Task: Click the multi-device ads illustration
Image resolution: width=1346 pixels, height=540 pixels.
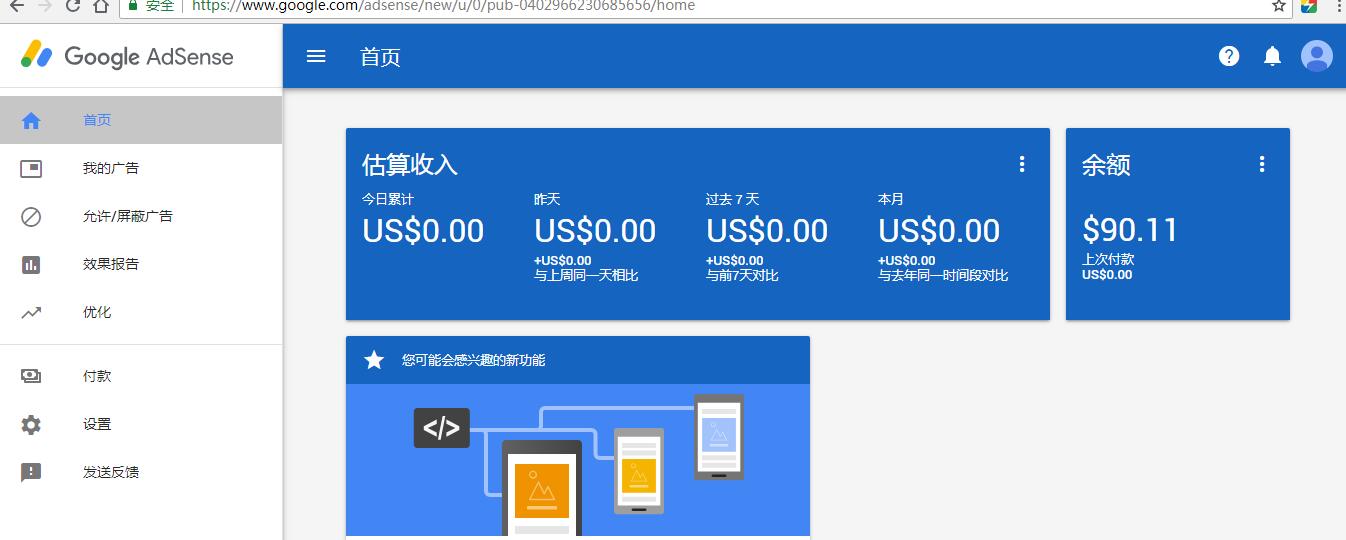Action: (x=578, y=462)
